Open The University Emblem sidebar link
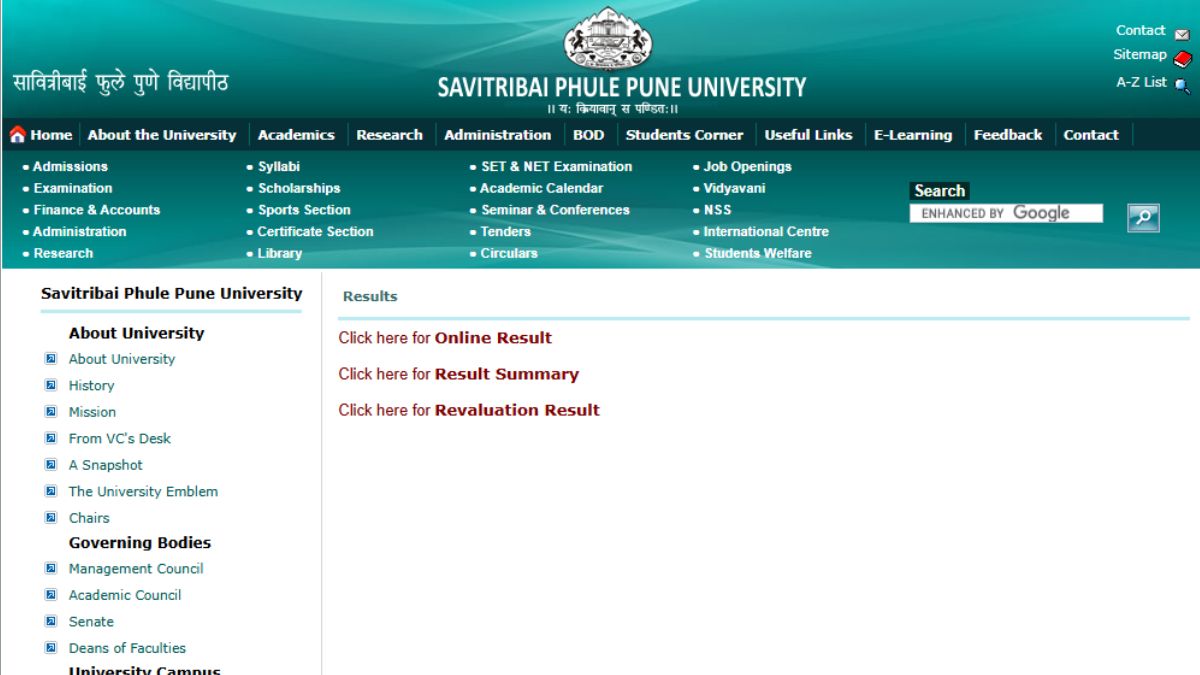The image size is (1200, 675). [x=143, y=491]
